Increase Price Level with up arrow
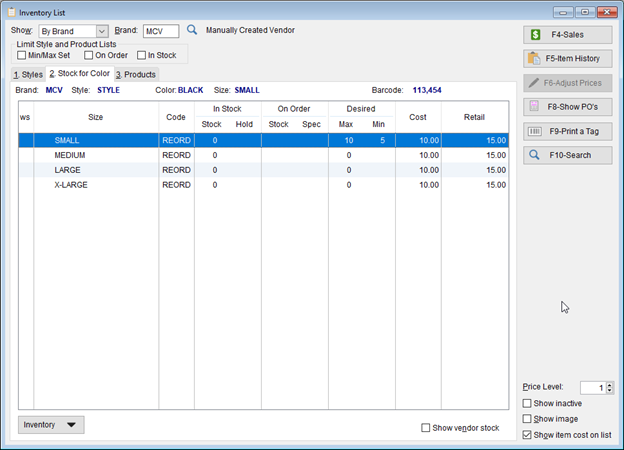 tap(610, 384)
